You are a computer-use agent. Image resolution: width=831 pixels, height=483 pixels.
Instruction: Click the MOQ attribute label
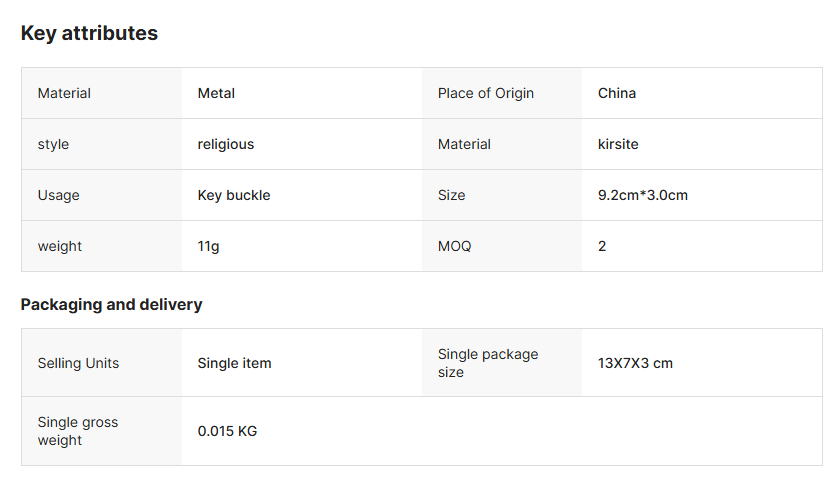454,246
